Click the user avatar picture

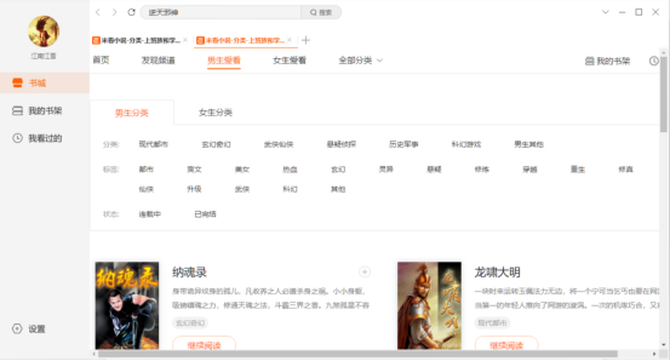[x=44, y=31]
